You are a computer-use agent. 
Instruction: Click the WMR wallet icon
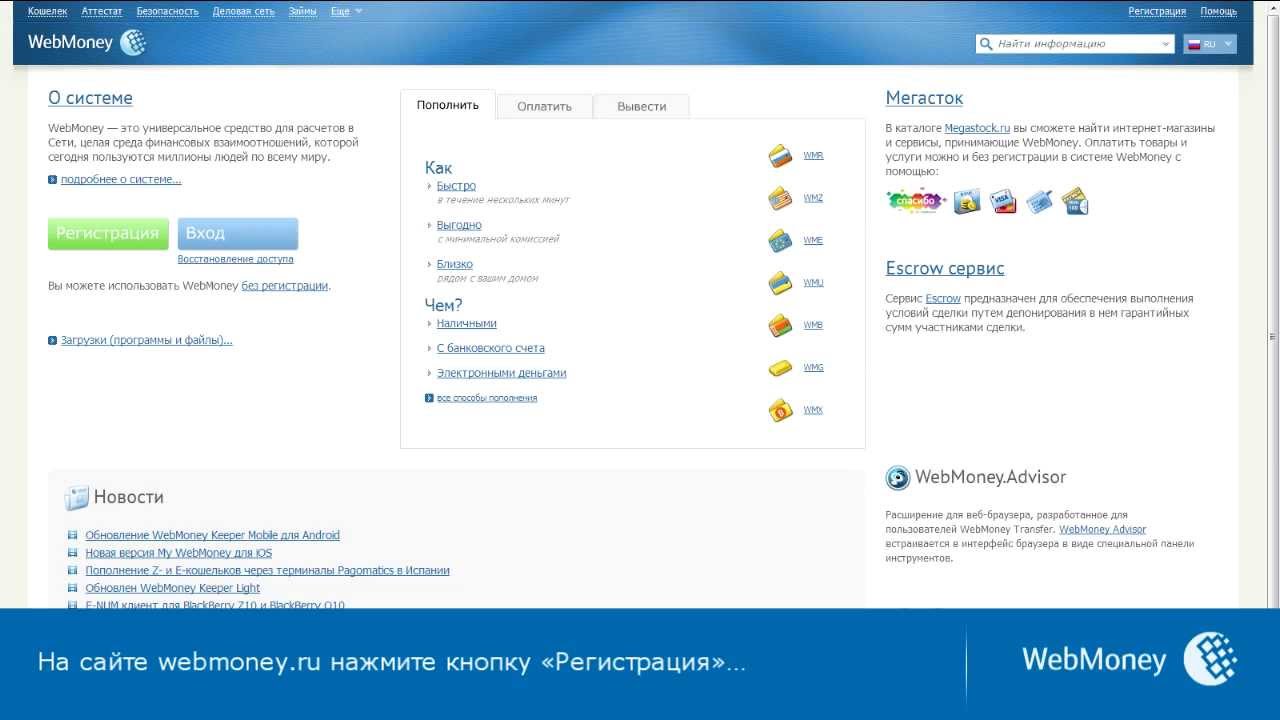pos(780,156)
